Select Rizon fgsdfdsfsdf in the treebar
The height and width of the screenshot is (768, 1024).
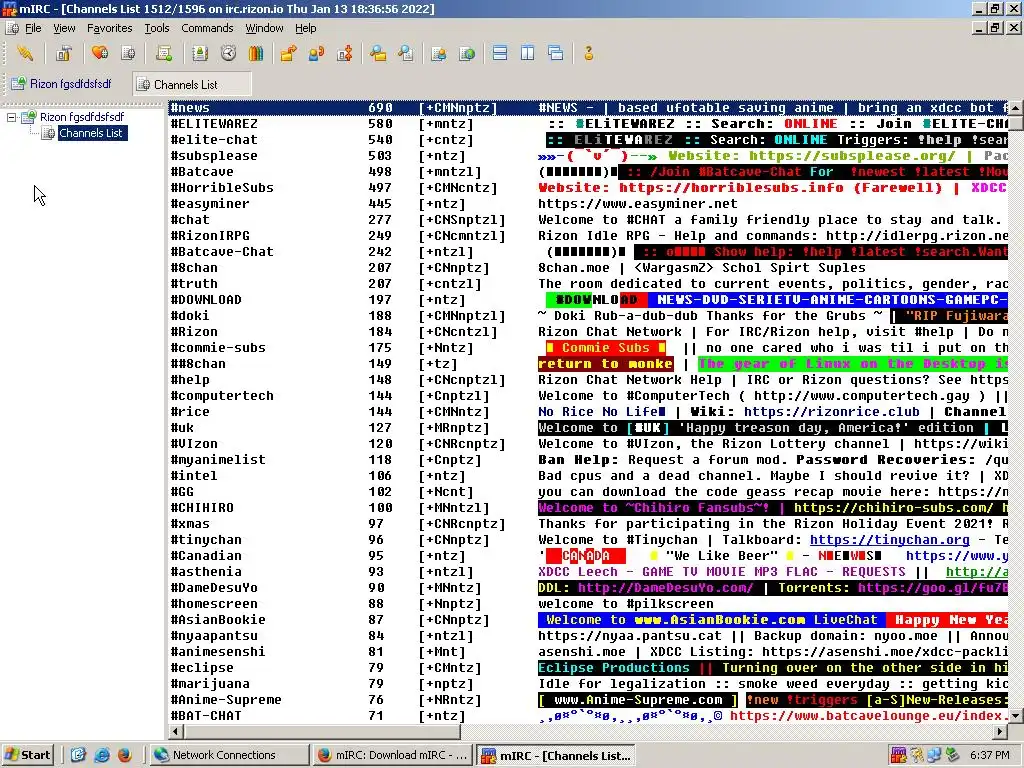point(82,117)
